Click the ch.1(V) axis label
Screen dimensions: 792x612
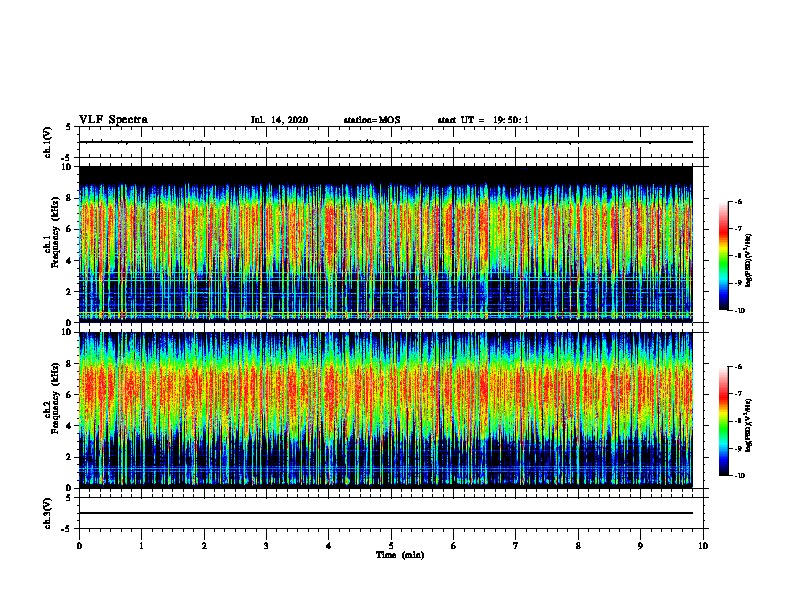point(48,142)
